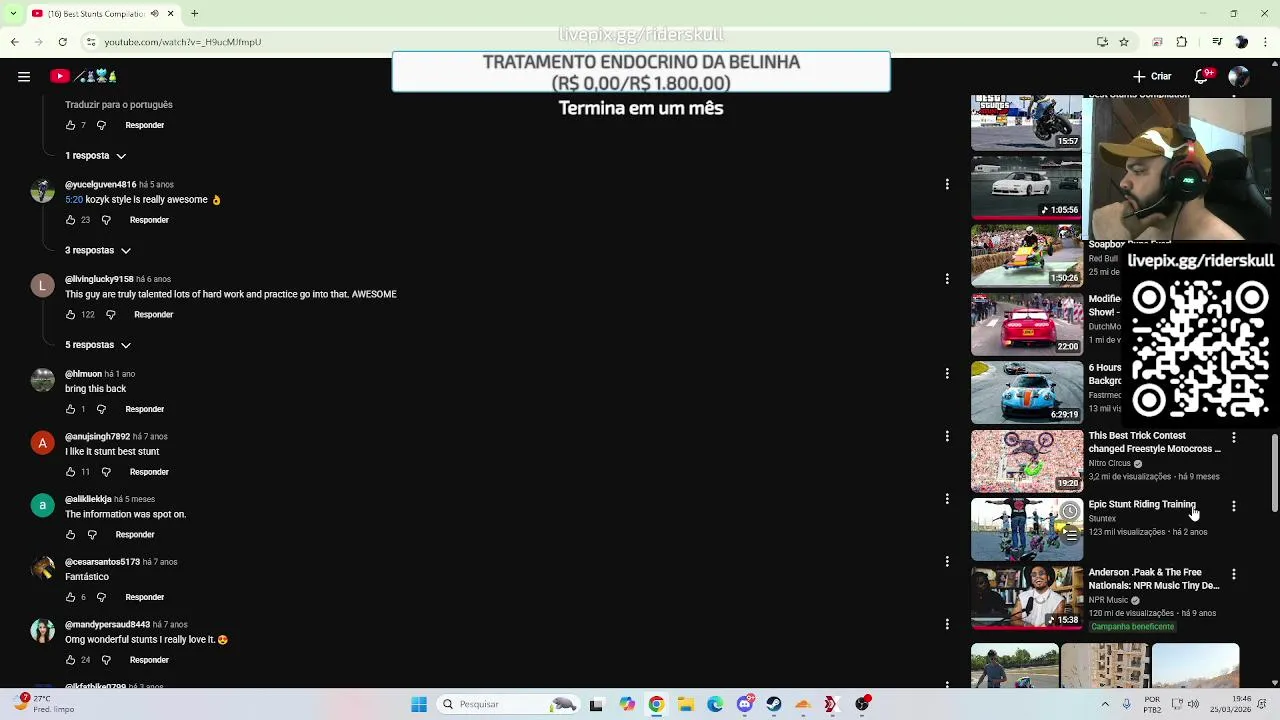Open options menu for @livinglucky9158 comment
Screen dimensions: 1280x720
coord(947,279)
